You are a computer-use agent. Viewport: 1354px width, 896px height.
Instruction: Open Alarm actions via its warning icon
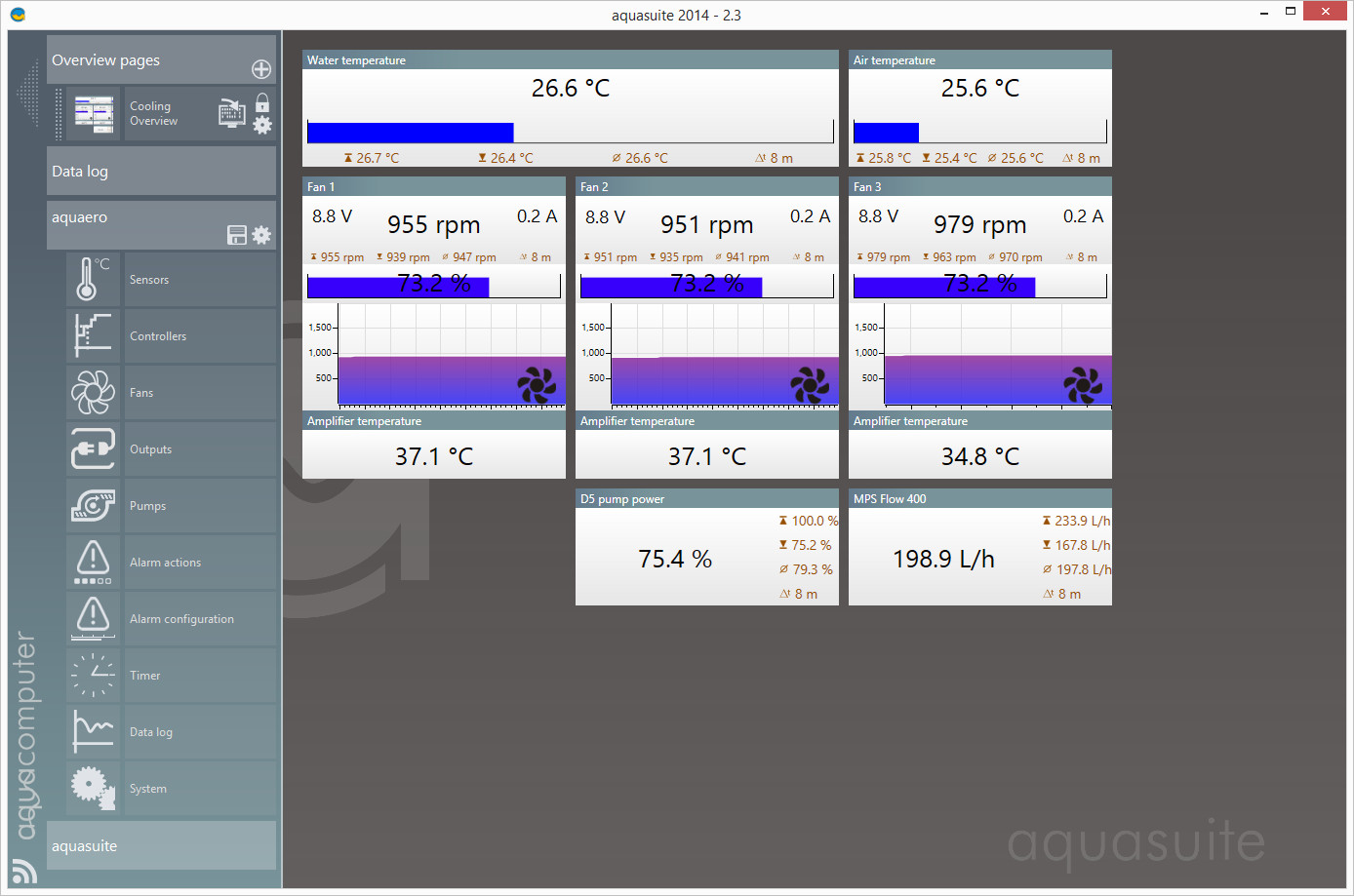(94, 563)
